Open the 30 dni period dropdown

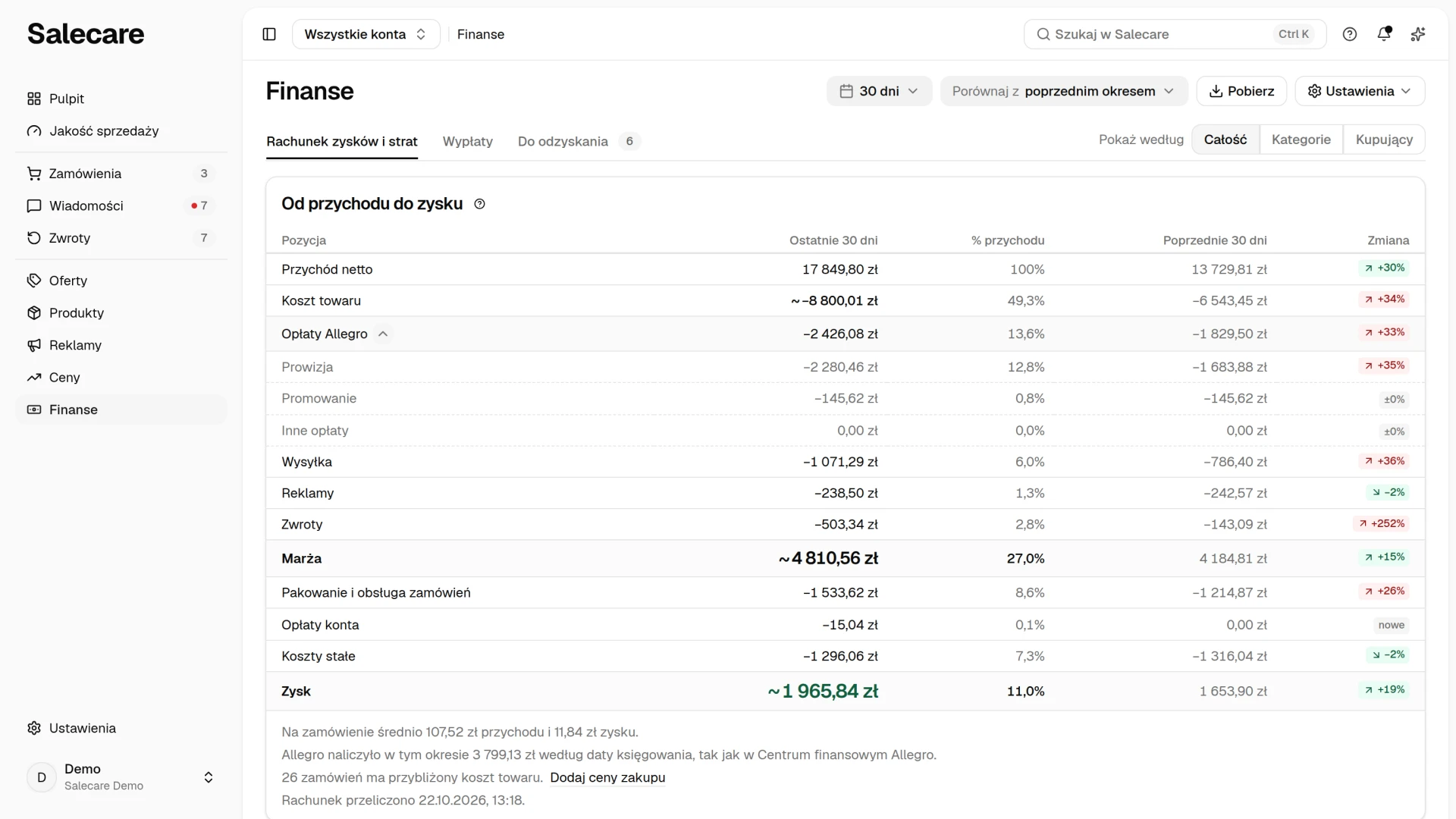[880, 91]
